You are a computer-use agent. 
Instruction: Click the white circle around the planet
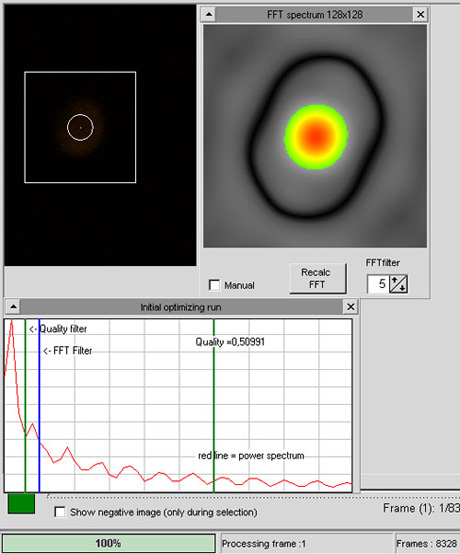pos(80,128)
